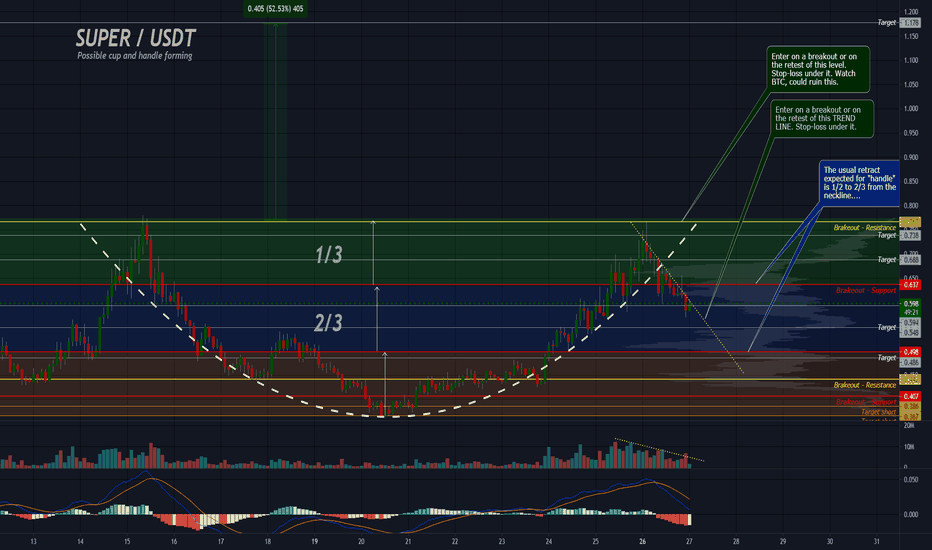Click the 20 date on time axis
This screenshot has height=550, width=932.
[361, 542]
